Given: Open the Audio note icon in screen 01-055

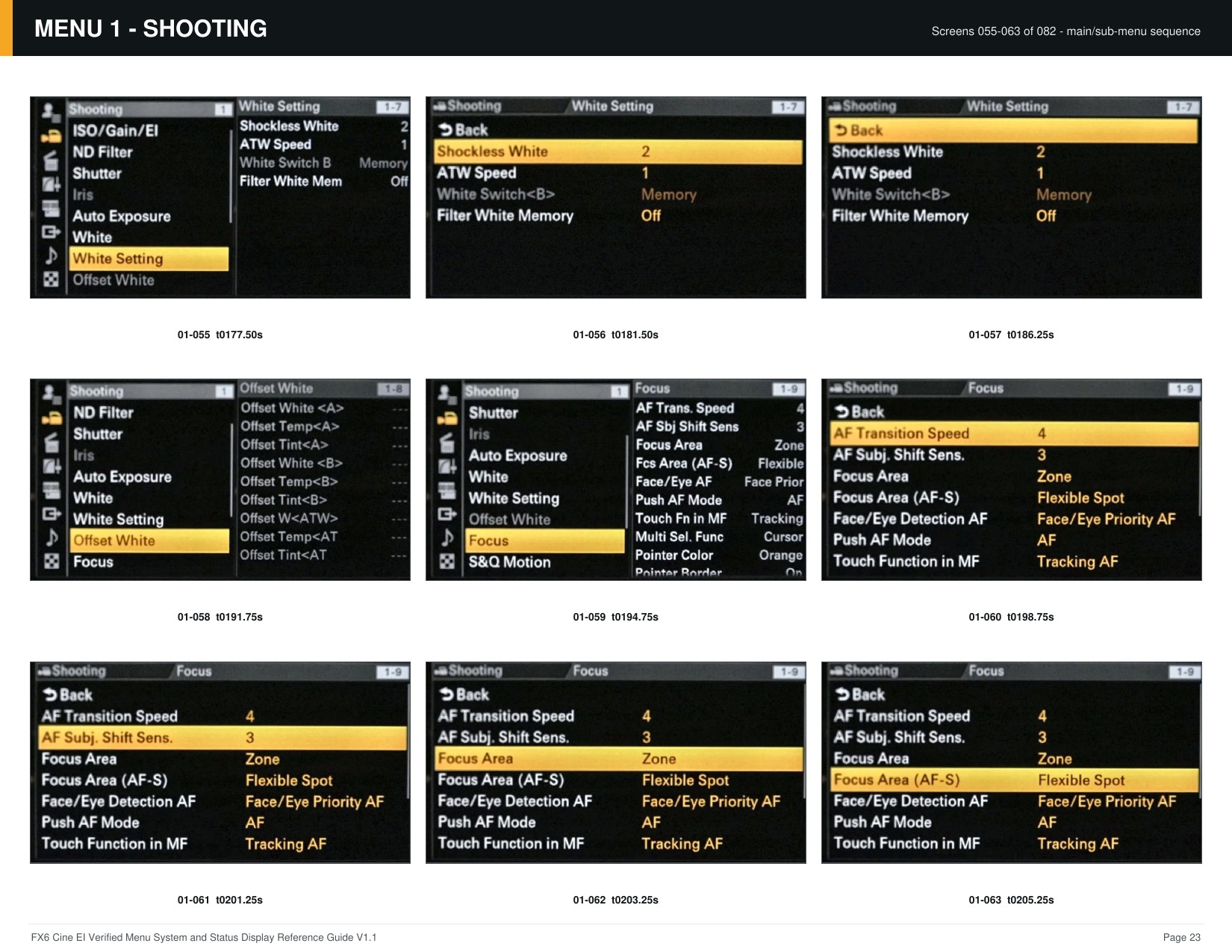Looking at the screenshot, I should coord(51,255).
